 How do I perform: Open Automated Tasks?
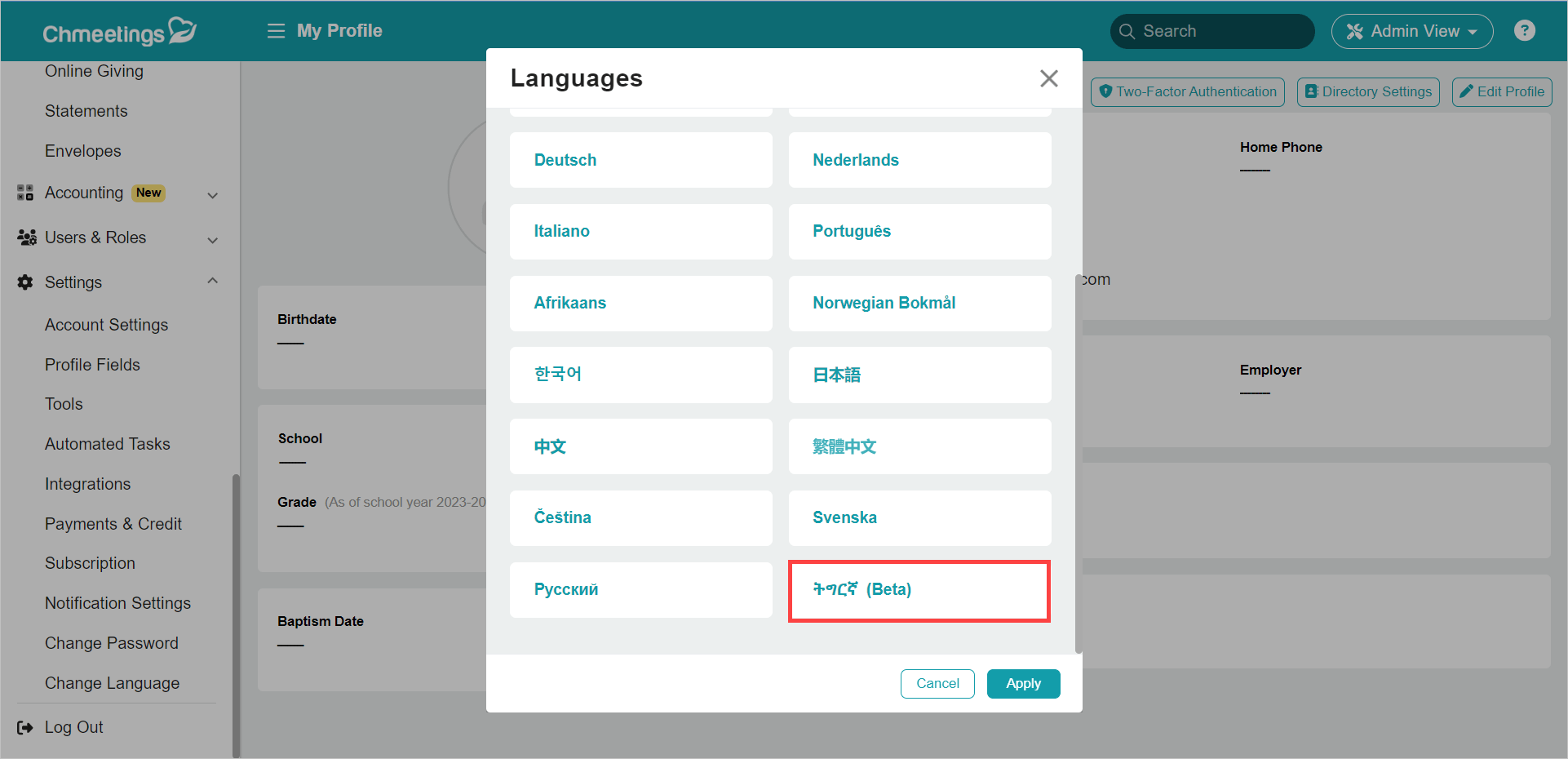point(107,444)
